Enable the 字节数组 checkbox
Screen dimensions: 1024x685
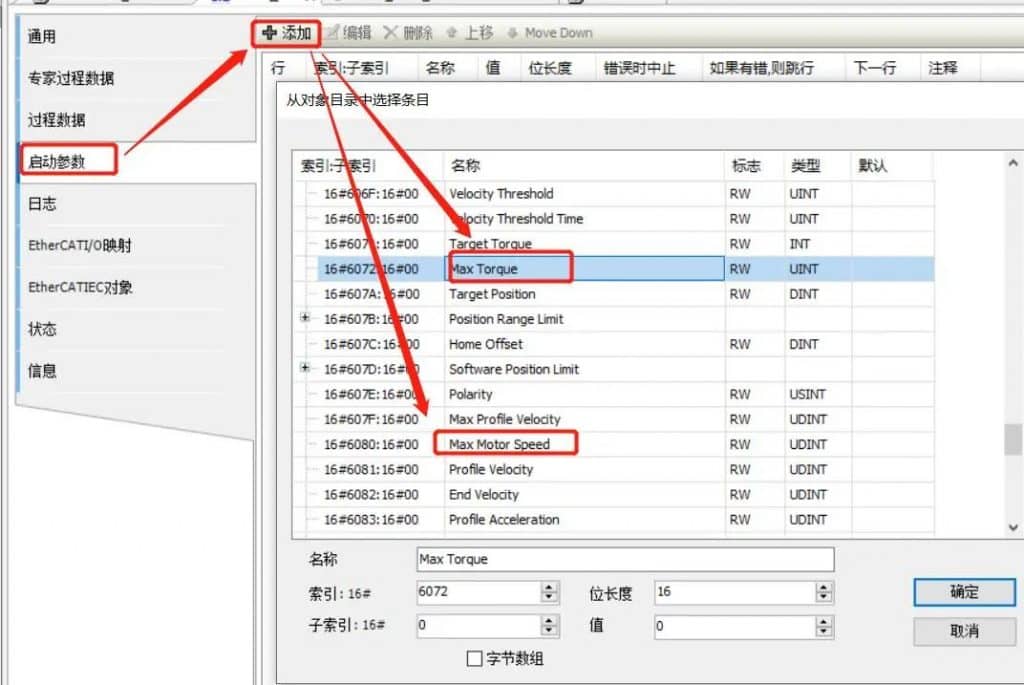[475, 659]
